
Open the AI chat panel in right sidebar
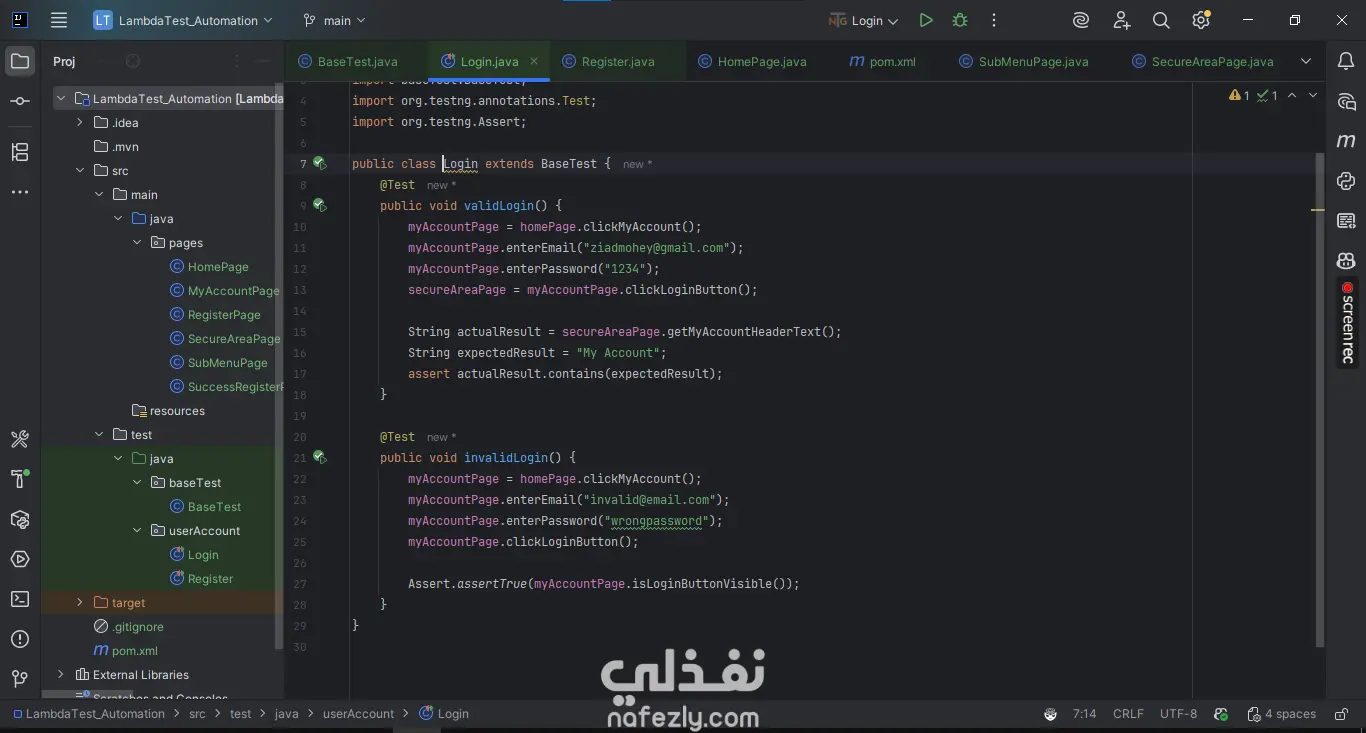coord(1346,102)
